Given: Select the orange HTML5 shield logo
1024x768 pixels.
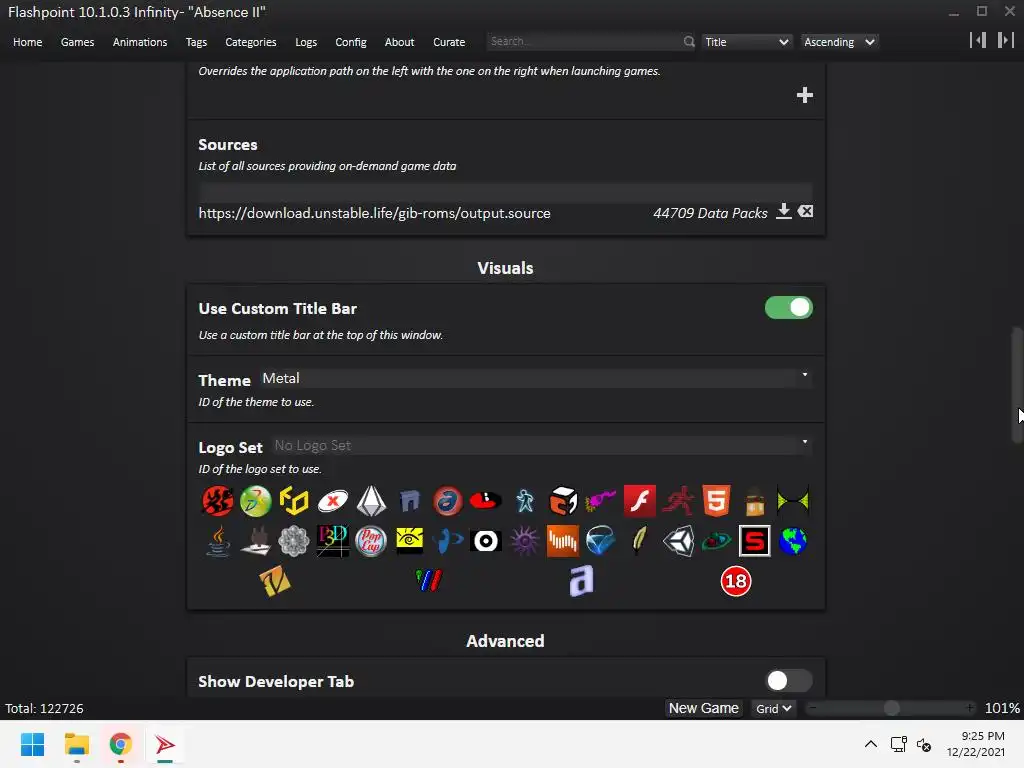Looking at the screenshot, I should coord(716,502).
